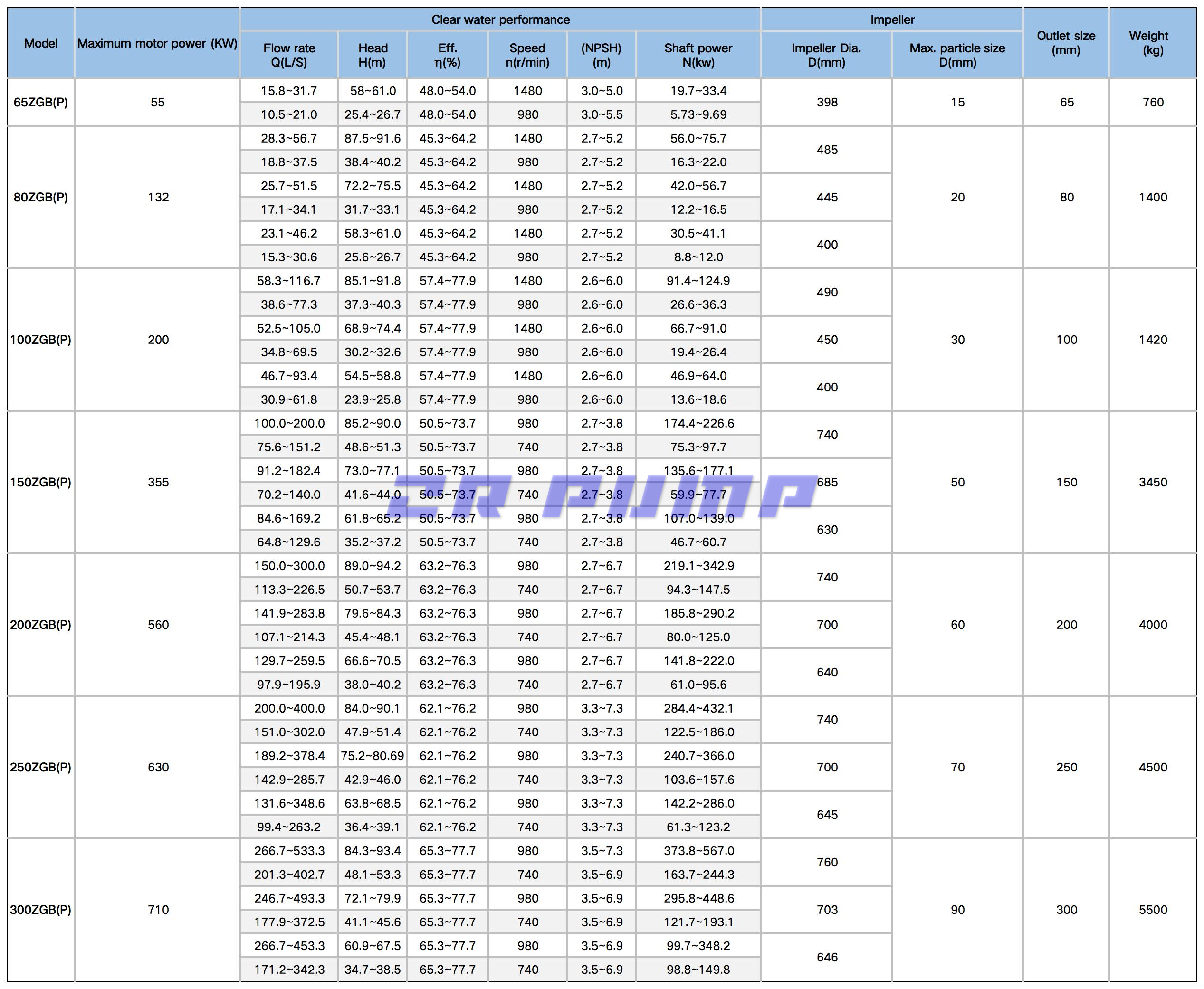Click the 300ZGB(P) model cell
This screenshot has width=1204, height=989.
[x=40, y=909]
